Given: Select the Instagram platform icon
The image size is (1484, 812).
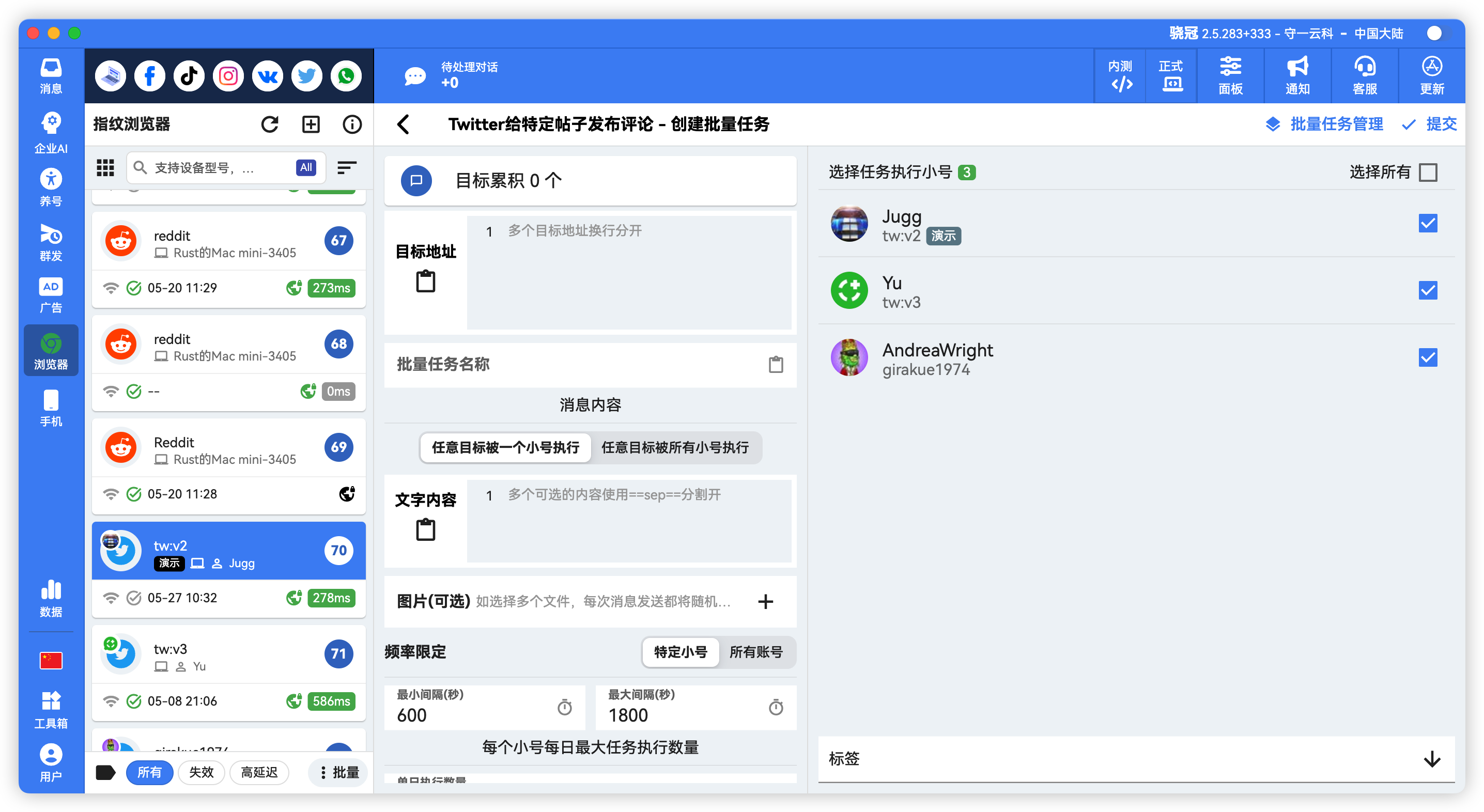Looking at the screenshot, I should pos(228,75).
